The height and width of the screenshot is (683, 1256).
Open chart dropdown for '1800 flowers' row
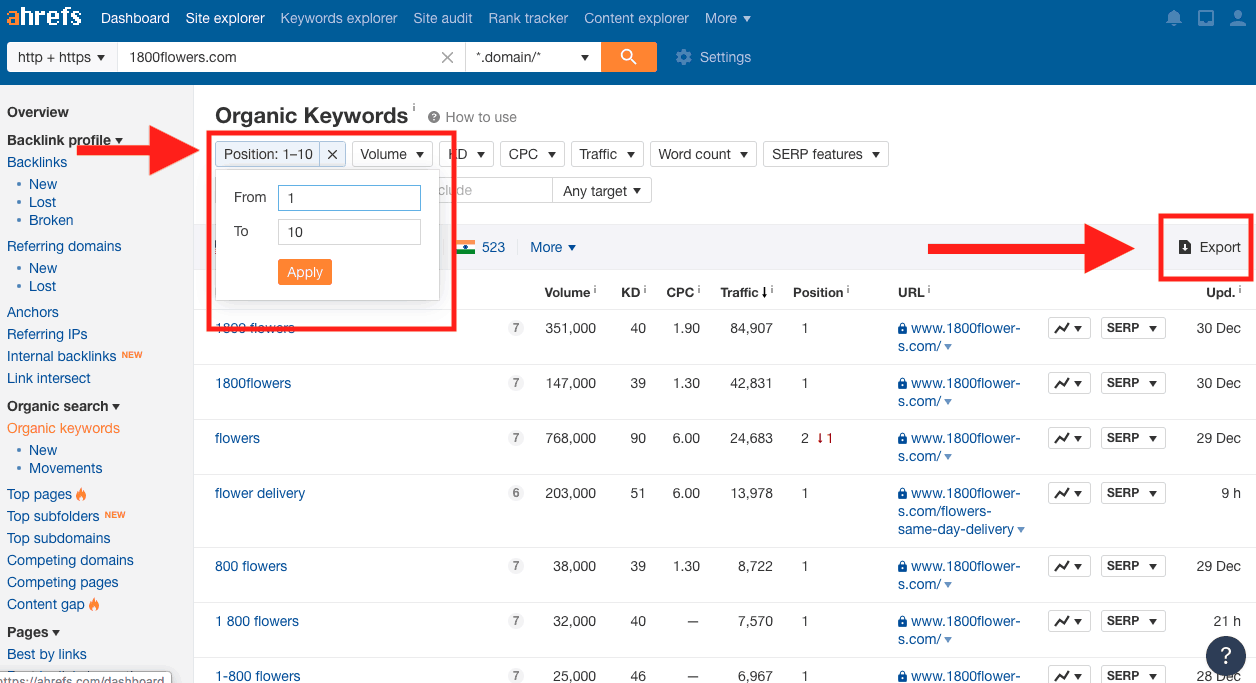1069,328
